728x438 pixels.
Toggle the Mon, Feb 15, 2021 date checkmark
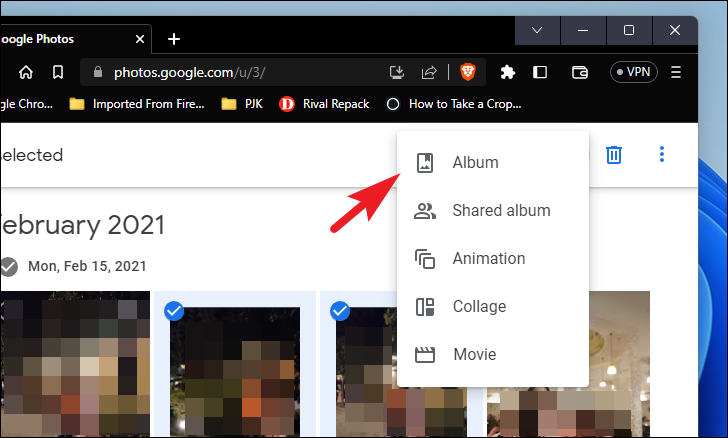click(8, 267)
